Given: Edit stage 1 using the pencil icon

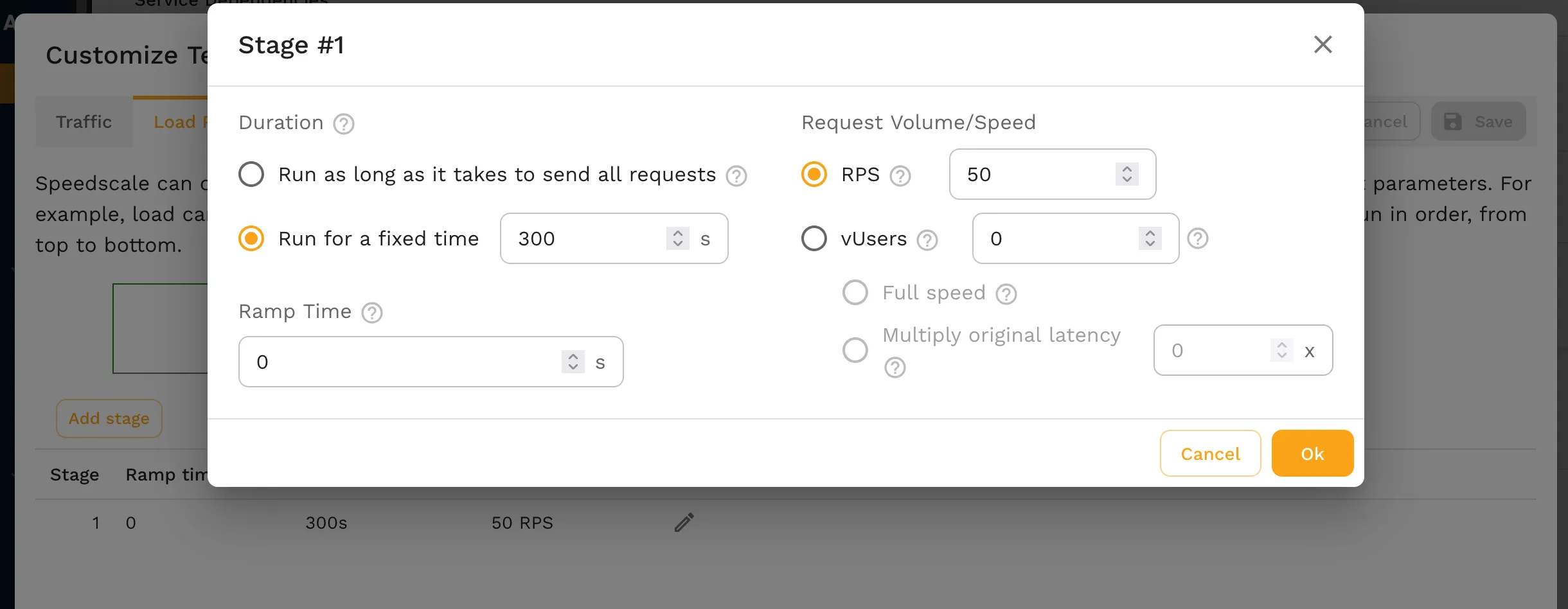Looking at the screenshot, I should click(683, 522).
